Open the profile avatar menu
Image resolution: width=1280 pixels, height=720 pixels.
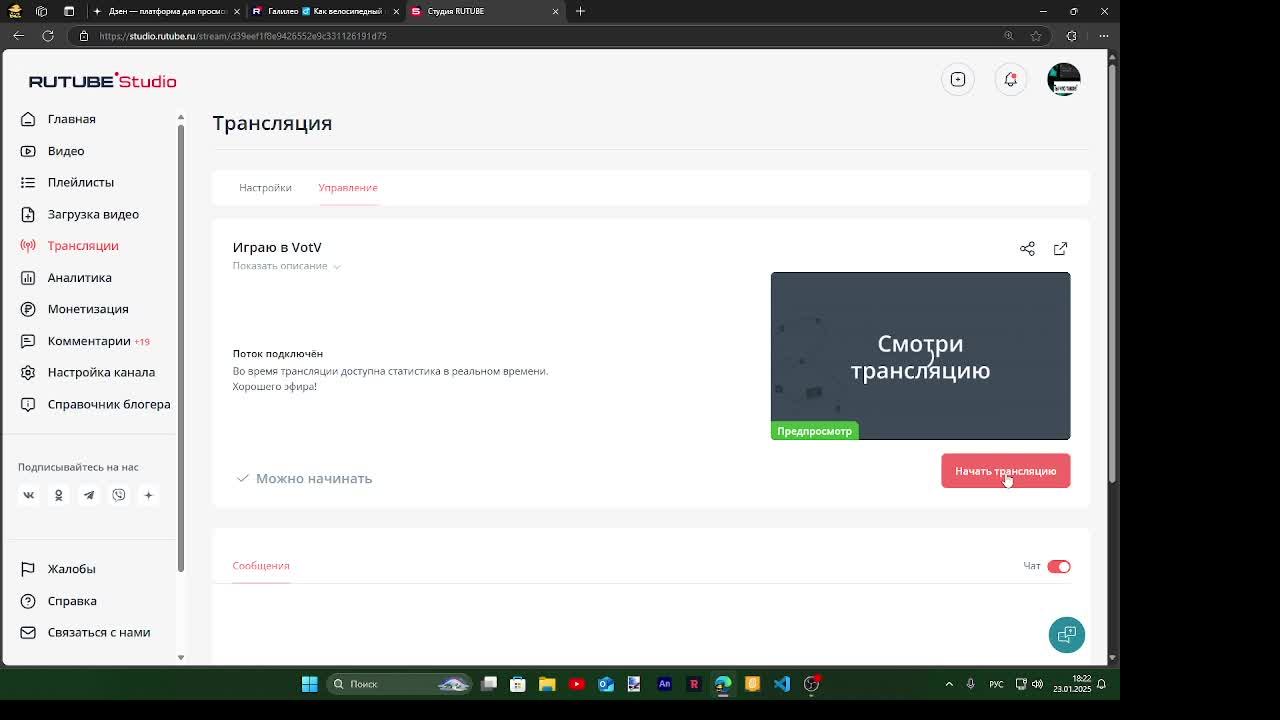tap(1063, 80)
